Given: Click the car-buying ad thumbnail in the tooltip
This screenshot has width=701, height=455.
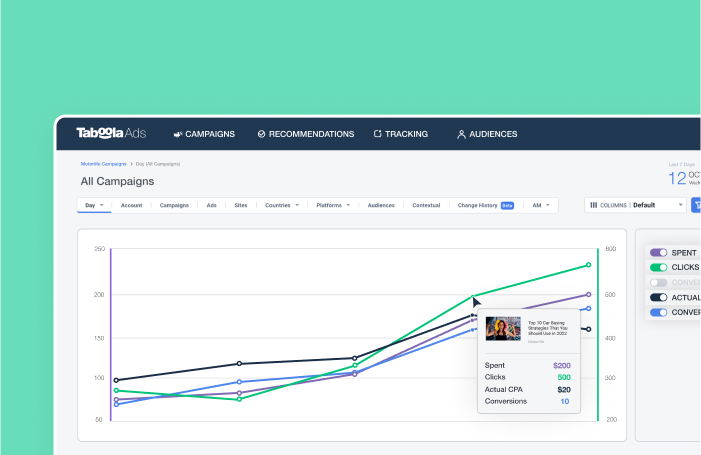Looking at the screenshot, I should coord(503,329).
